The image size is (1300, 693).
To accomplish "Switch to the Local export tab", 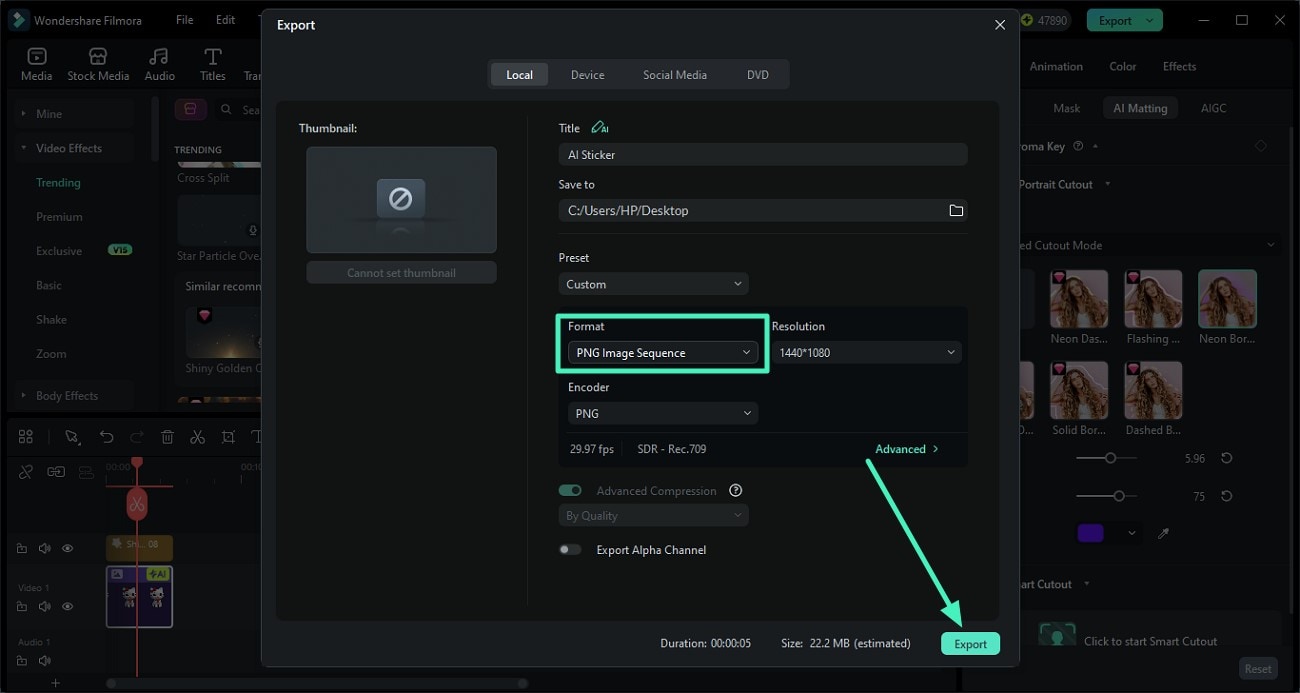I will (519, 75).
